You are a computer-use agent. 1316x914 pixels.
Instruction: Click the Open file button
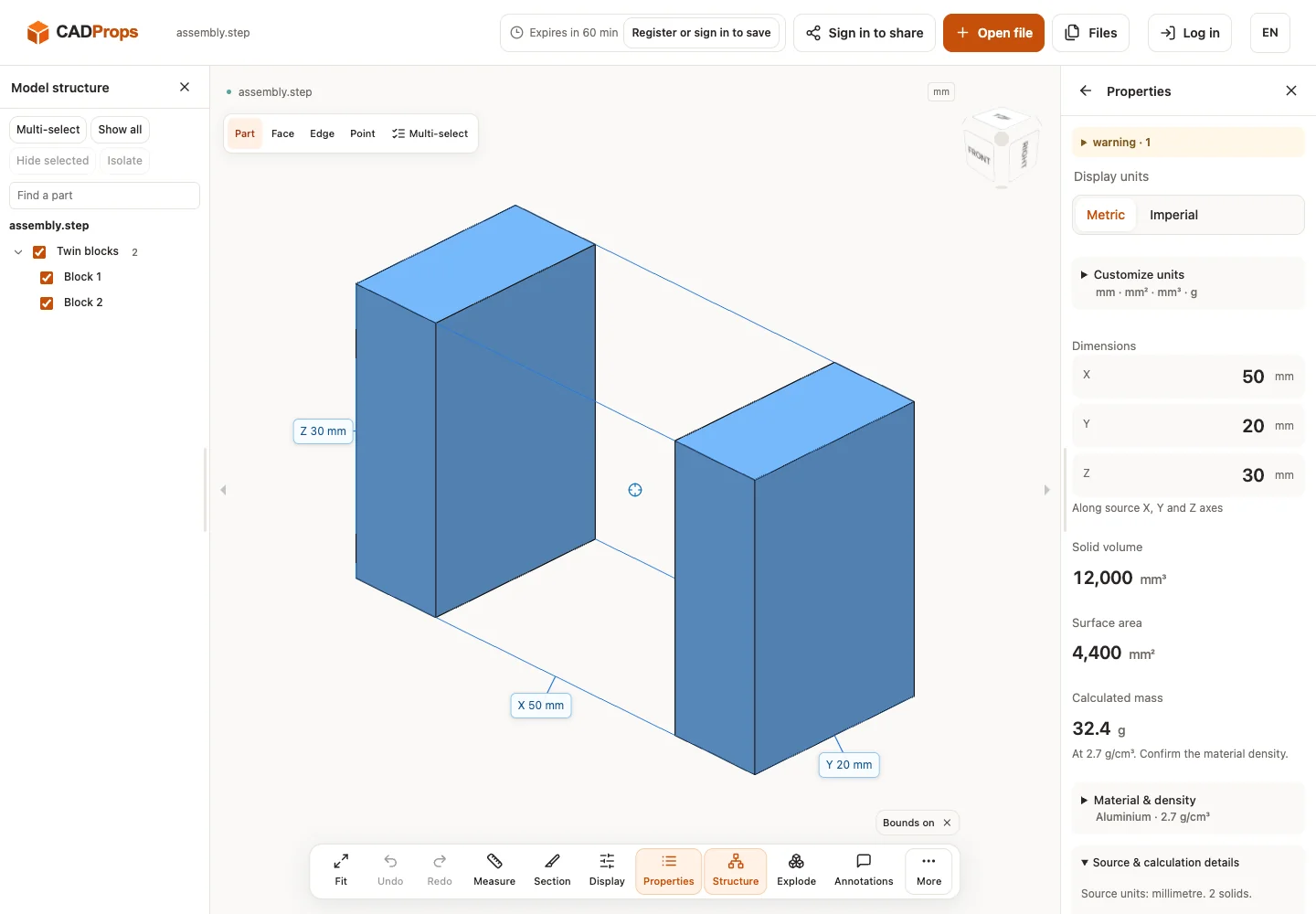click(993, 33)
